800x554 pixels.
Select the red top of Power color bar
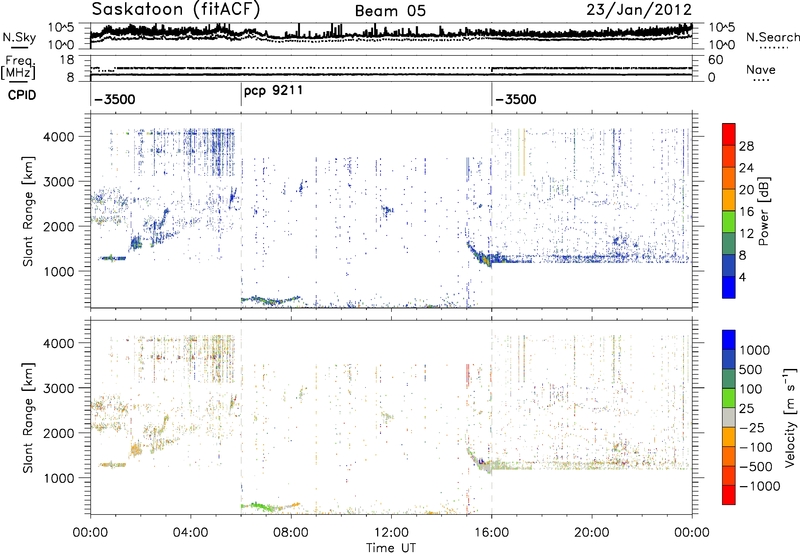[729, 134]
